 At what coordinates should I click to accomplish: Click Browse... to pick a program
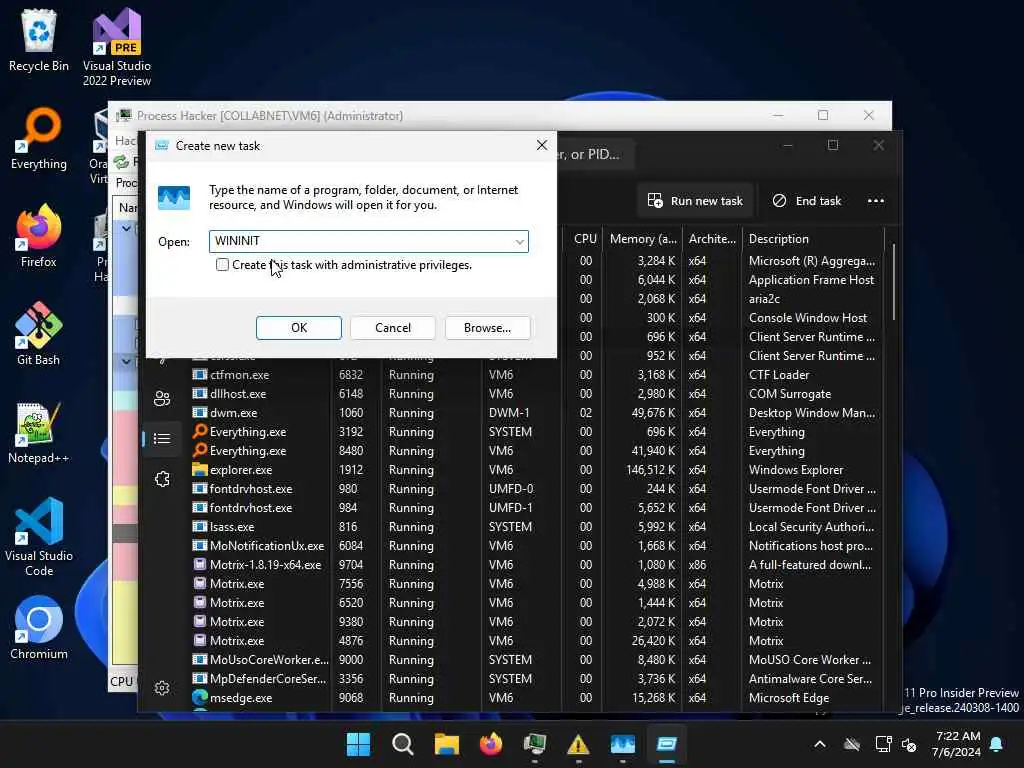point(487,328)
